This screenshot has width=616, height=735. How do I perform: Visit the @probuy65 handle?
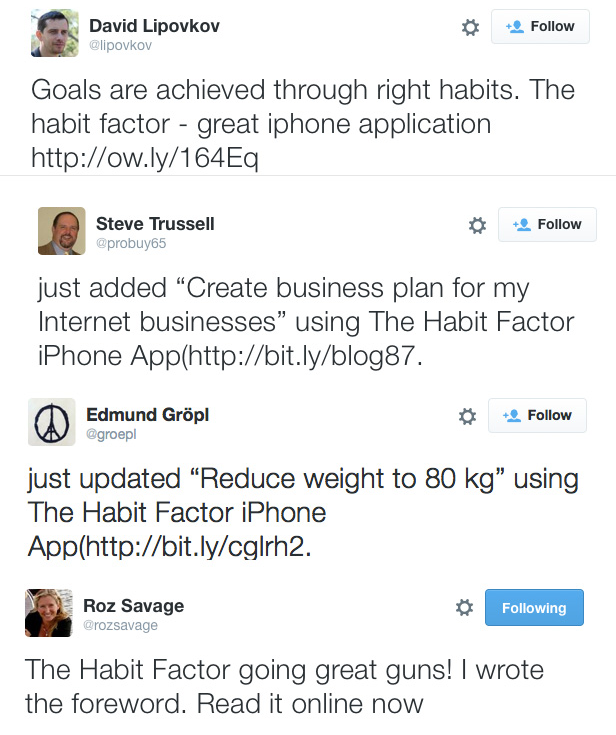point(131,243)
